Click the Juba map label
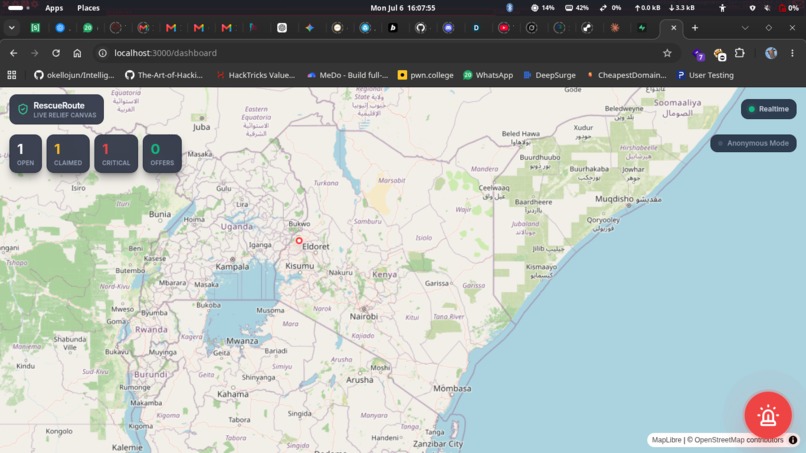 pos(202,127)
